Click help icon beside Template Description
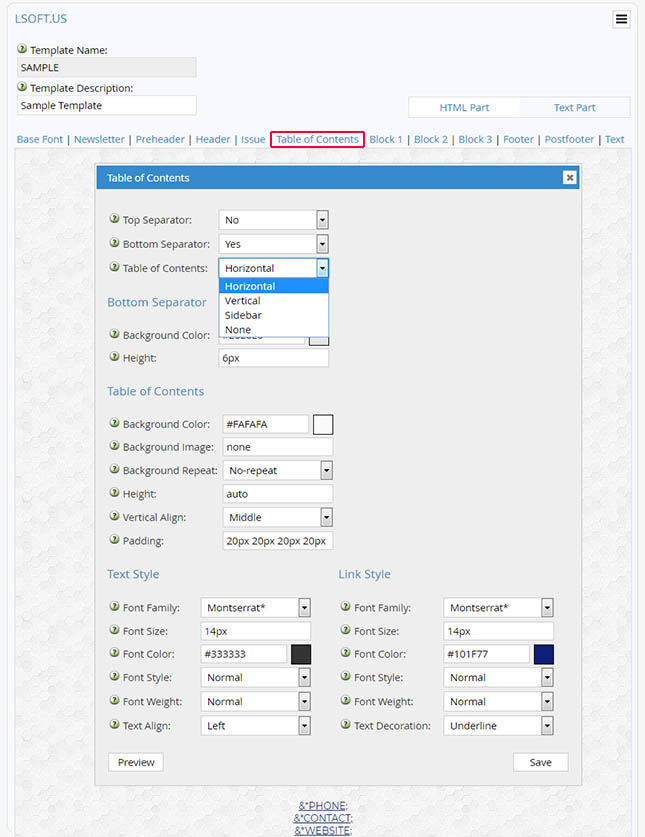Image resolution: width=645 pixels, height=837 pixels. point(22,86)
